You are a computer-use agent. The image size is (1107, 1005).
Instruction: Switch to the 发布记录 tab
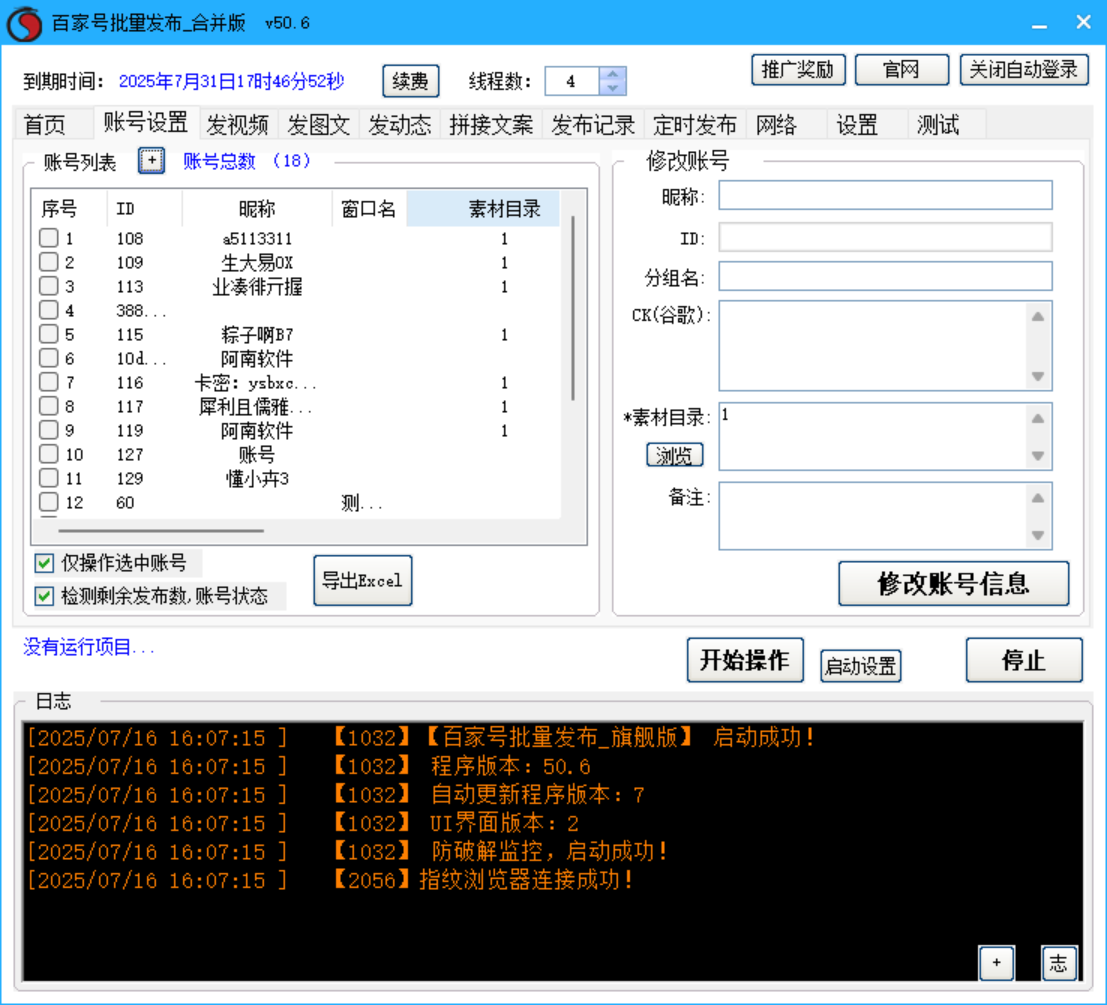point(593,125)
